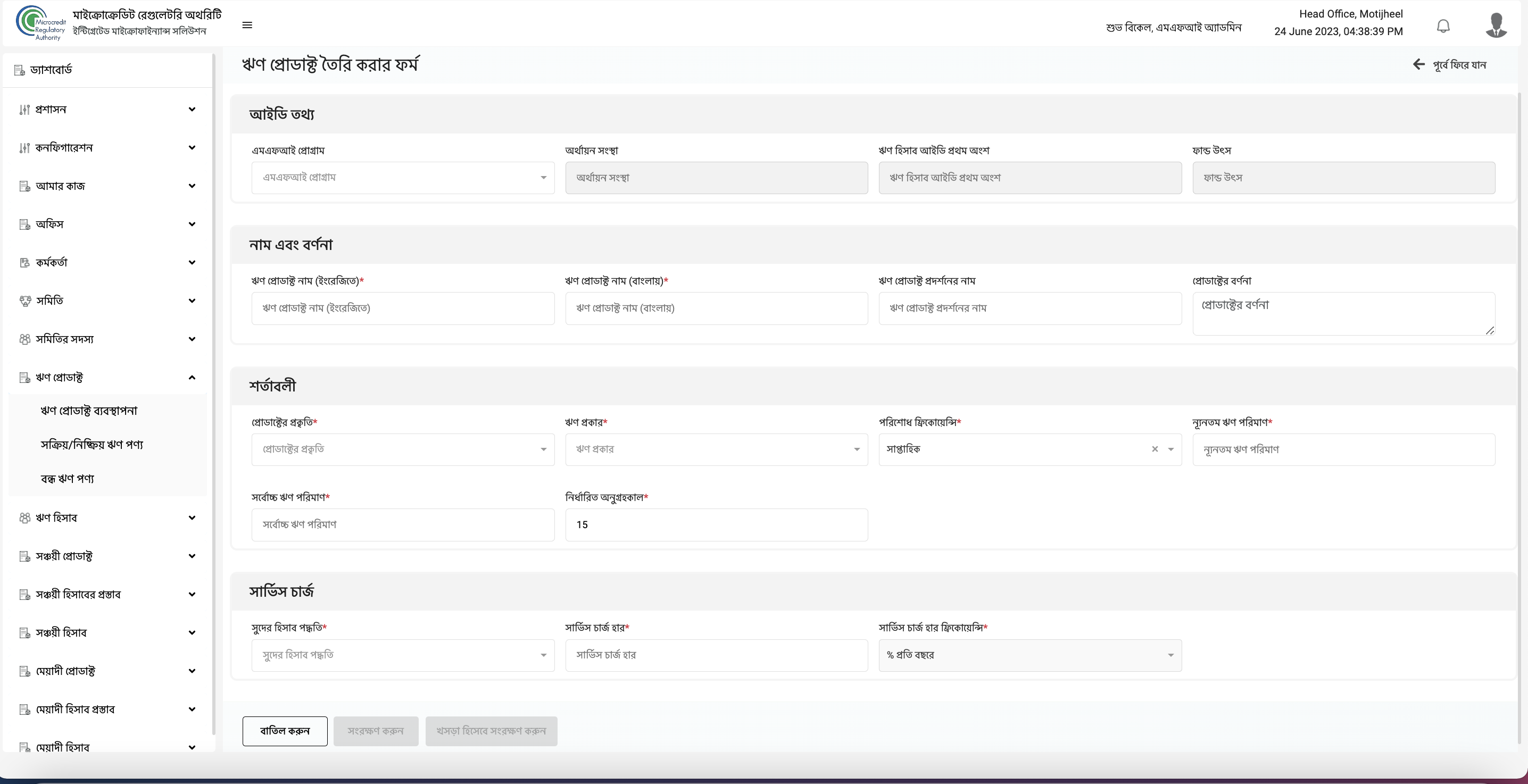Image resolution: width=1528 pixels, height=784 pixels.
Task: Open সক্রিয়/নিষ্ক্রিয় ঋণ পণ্য submenu item
Action: 92,444
